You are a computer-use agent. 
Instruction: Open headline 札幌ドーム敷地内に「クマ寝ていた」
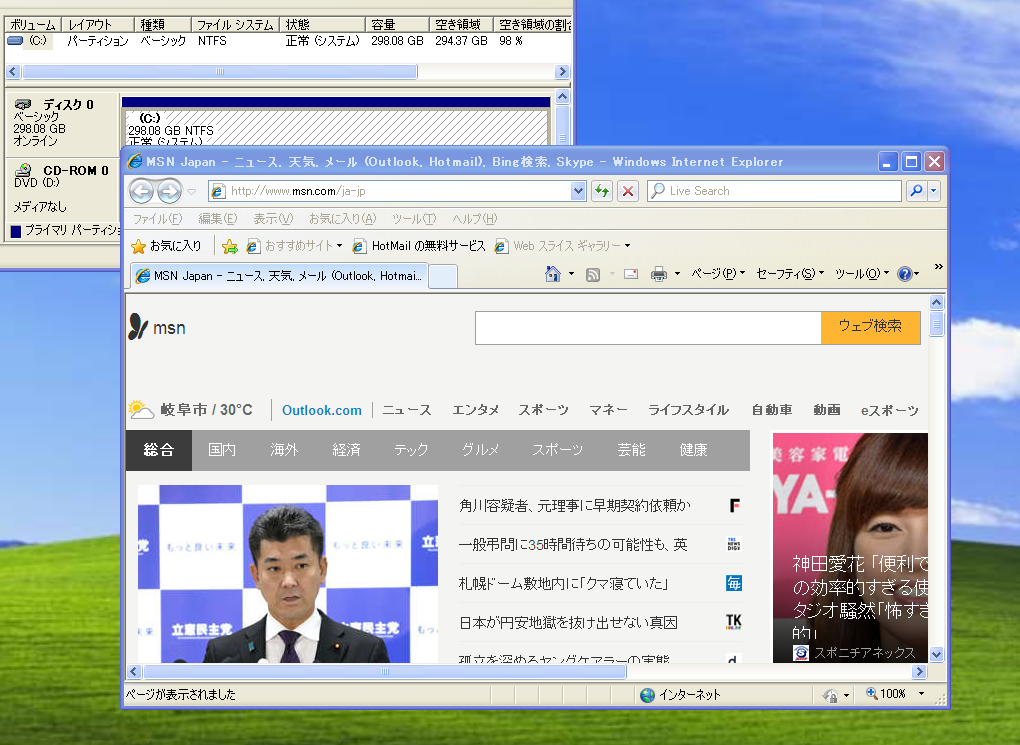pyautogui.click(x=564, y=584)
